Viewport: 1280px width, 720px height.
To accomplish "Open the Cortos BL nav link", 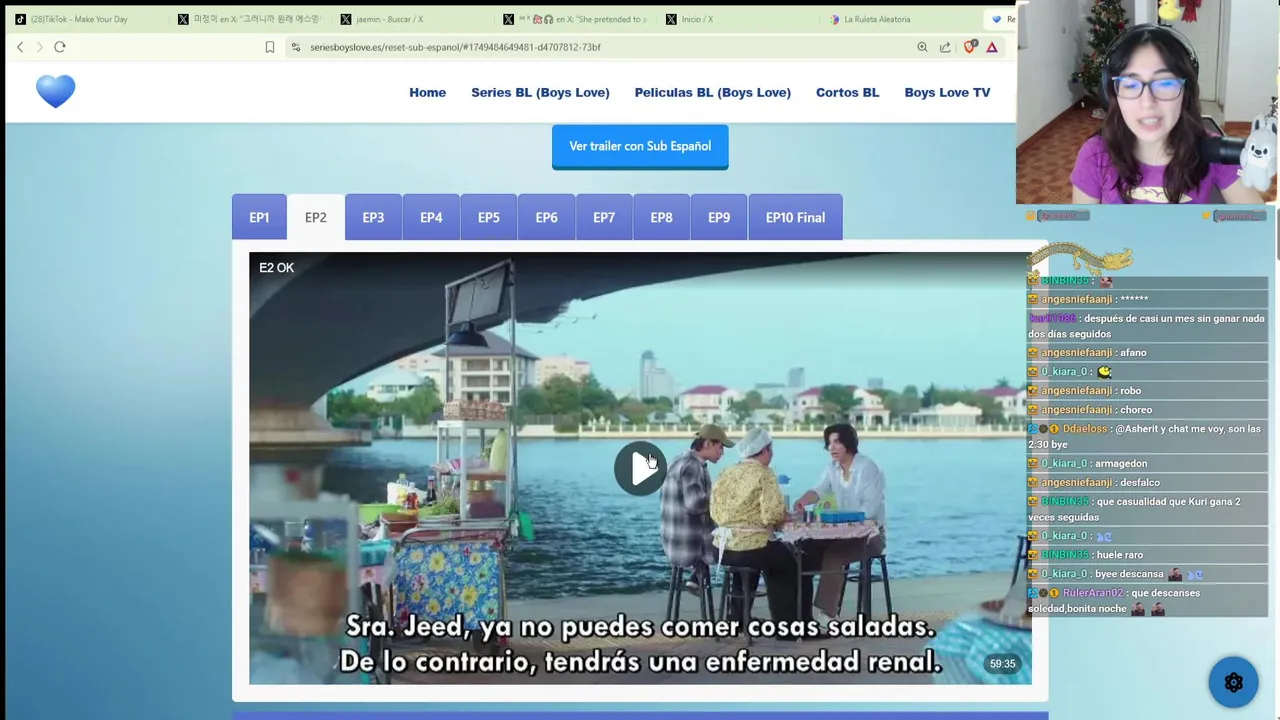I will click(x=847, y=92).
